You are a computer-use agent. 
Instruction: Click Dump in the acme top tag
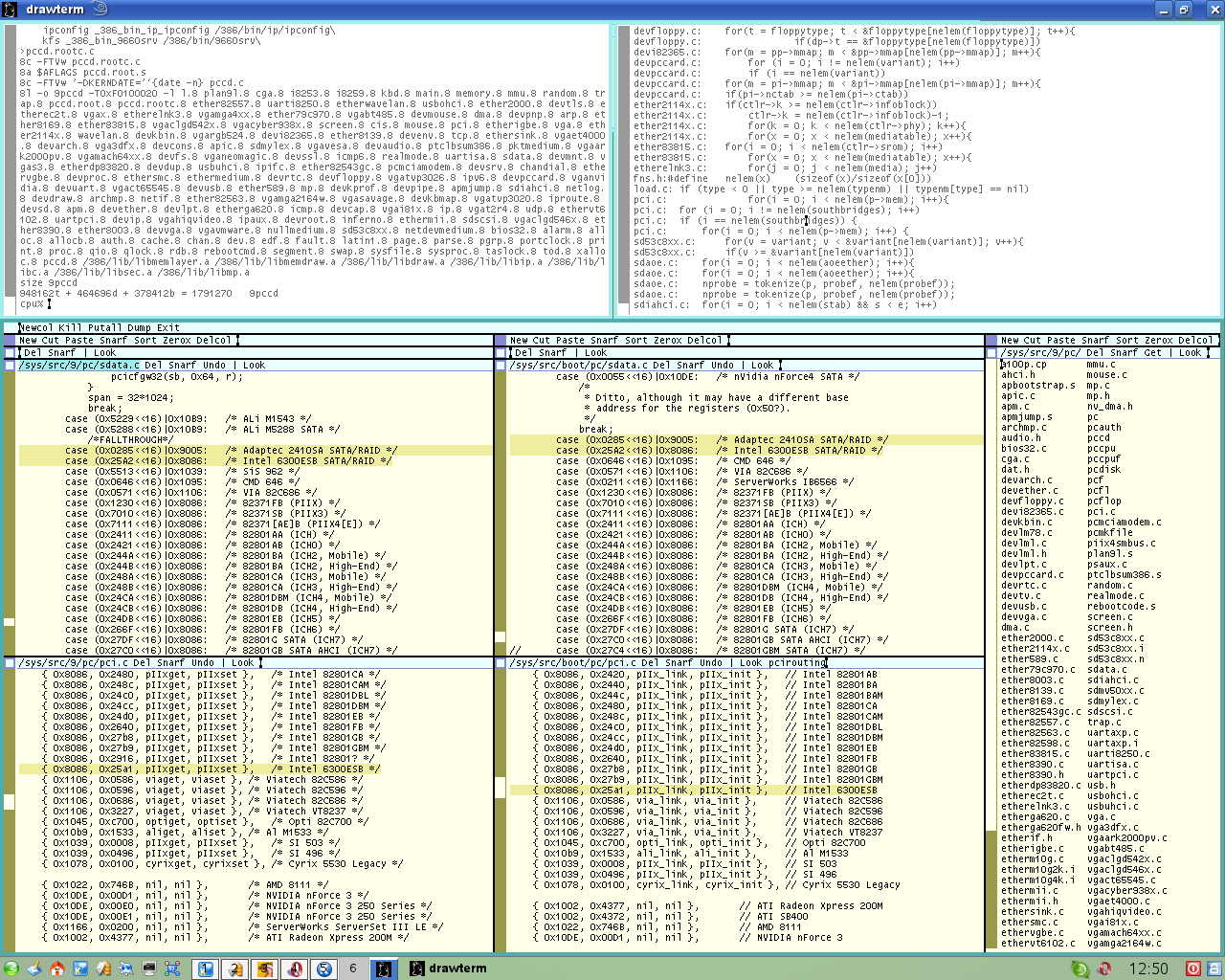pos(140,327)
